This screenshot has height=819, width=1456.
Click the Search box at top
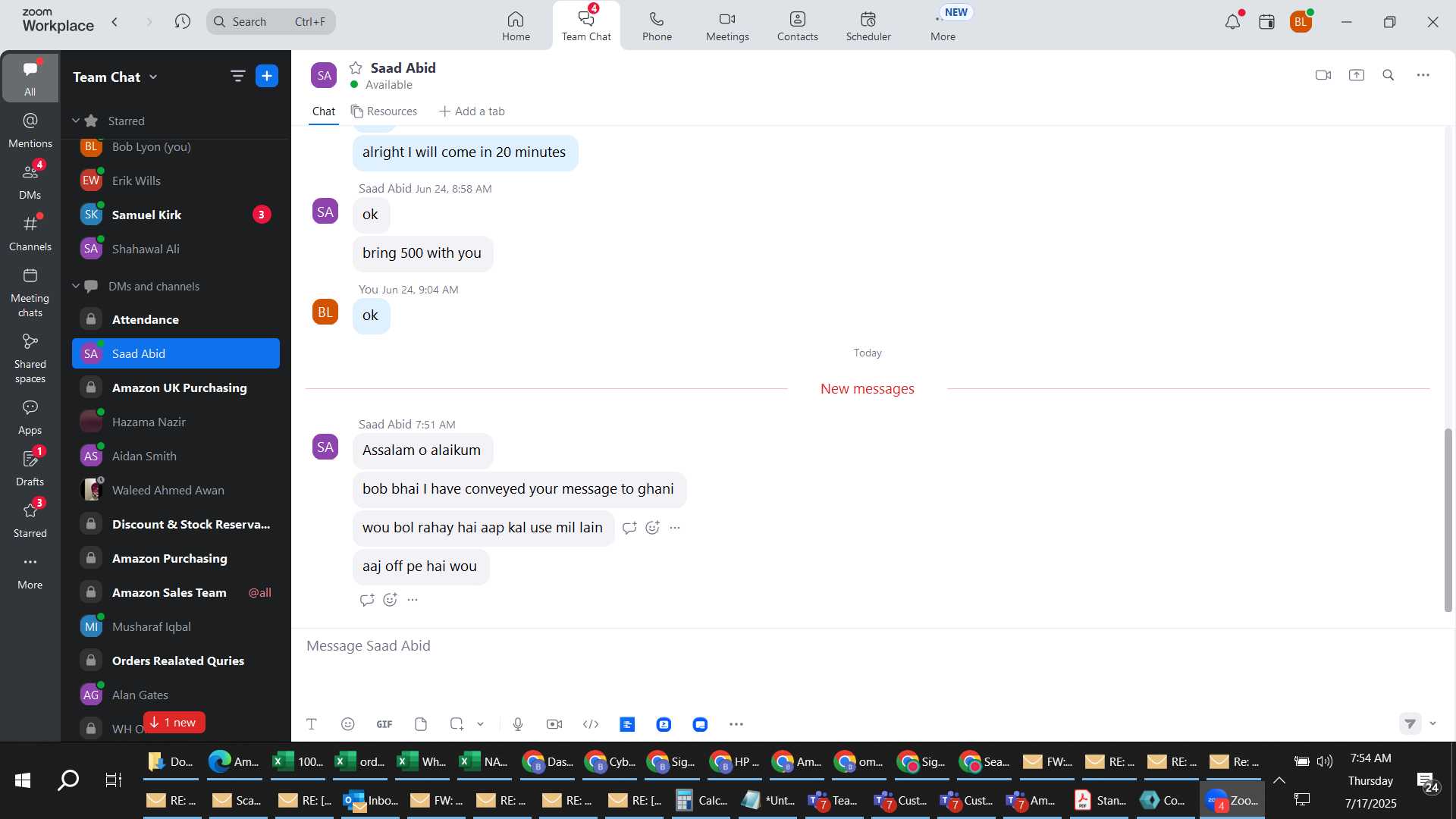click(271, 21)
